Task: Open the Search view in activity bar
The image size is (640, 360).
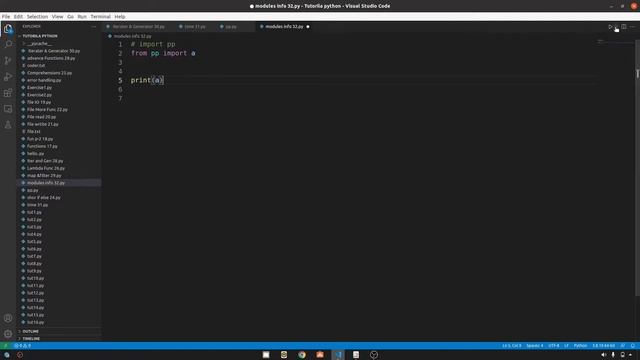Action: [8, 44]
